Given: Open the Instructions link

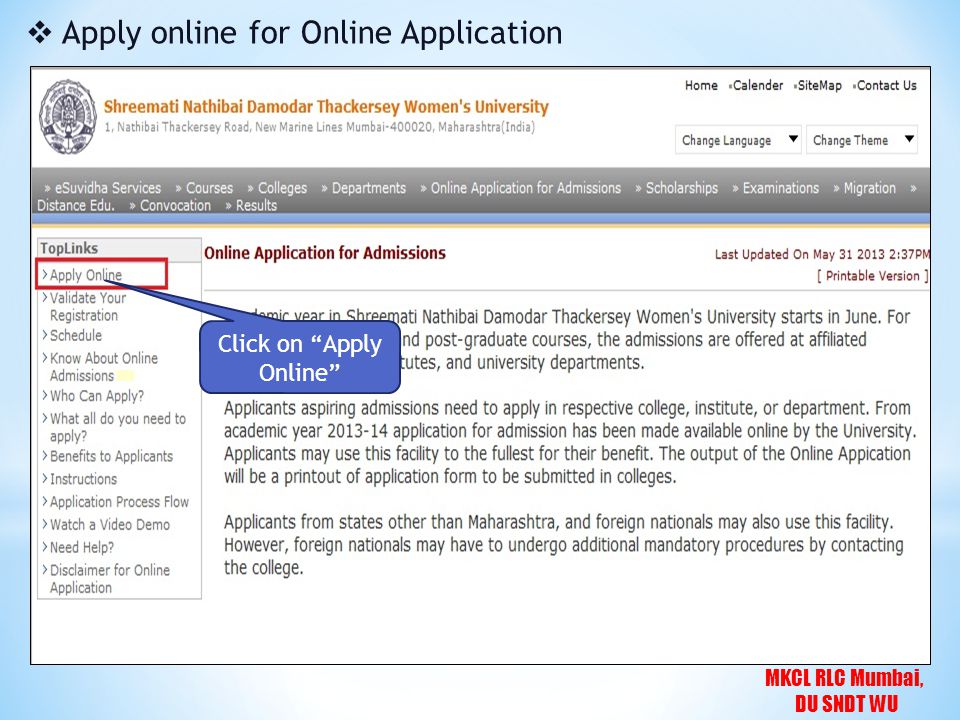Looking at the screenshot, I should pyautogui.click(x=83, y=479).
